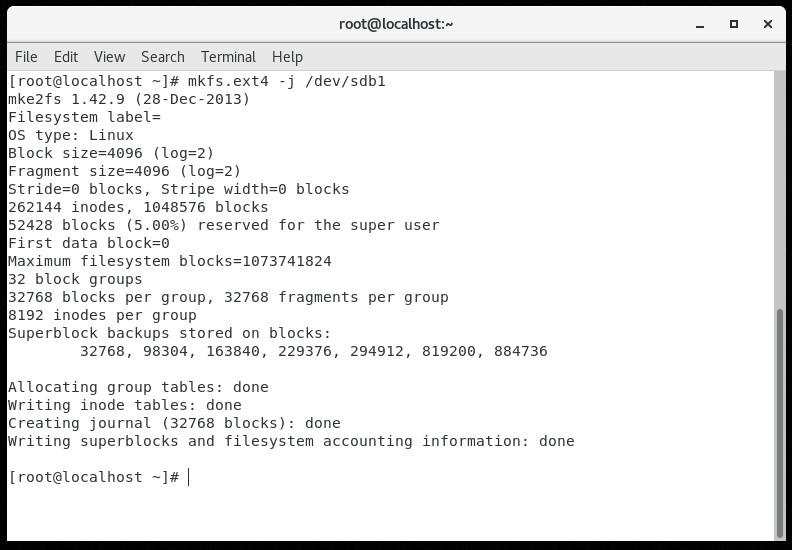Viewport: 792px width, 550px height.
Task: Open the Terminal menu
Action: pyautogui.click(x=228, y=57)
